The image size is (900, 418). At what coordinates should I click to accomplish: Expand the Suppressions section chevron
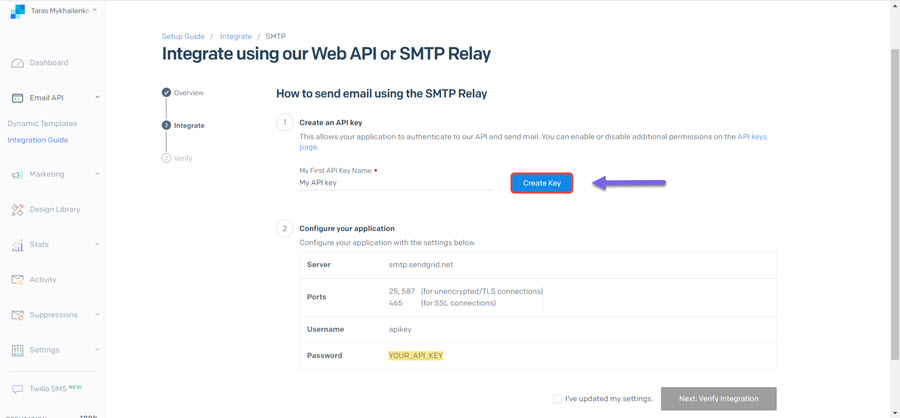coord(97,314)
